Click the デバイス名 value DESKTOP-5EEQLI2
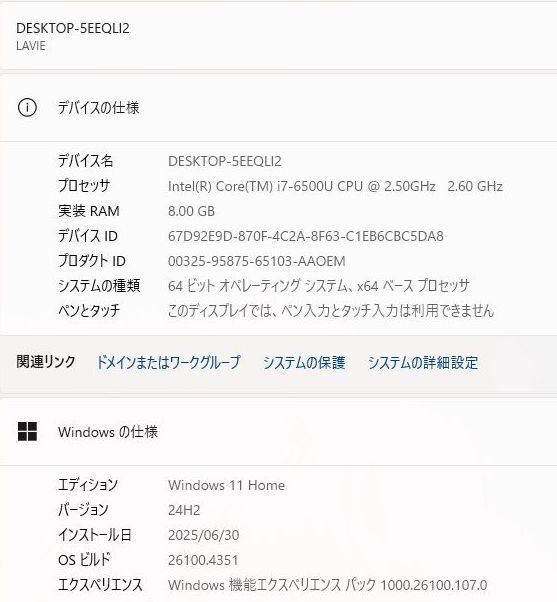The width and height of the screenshot is (557, 602). pos(225,161)
